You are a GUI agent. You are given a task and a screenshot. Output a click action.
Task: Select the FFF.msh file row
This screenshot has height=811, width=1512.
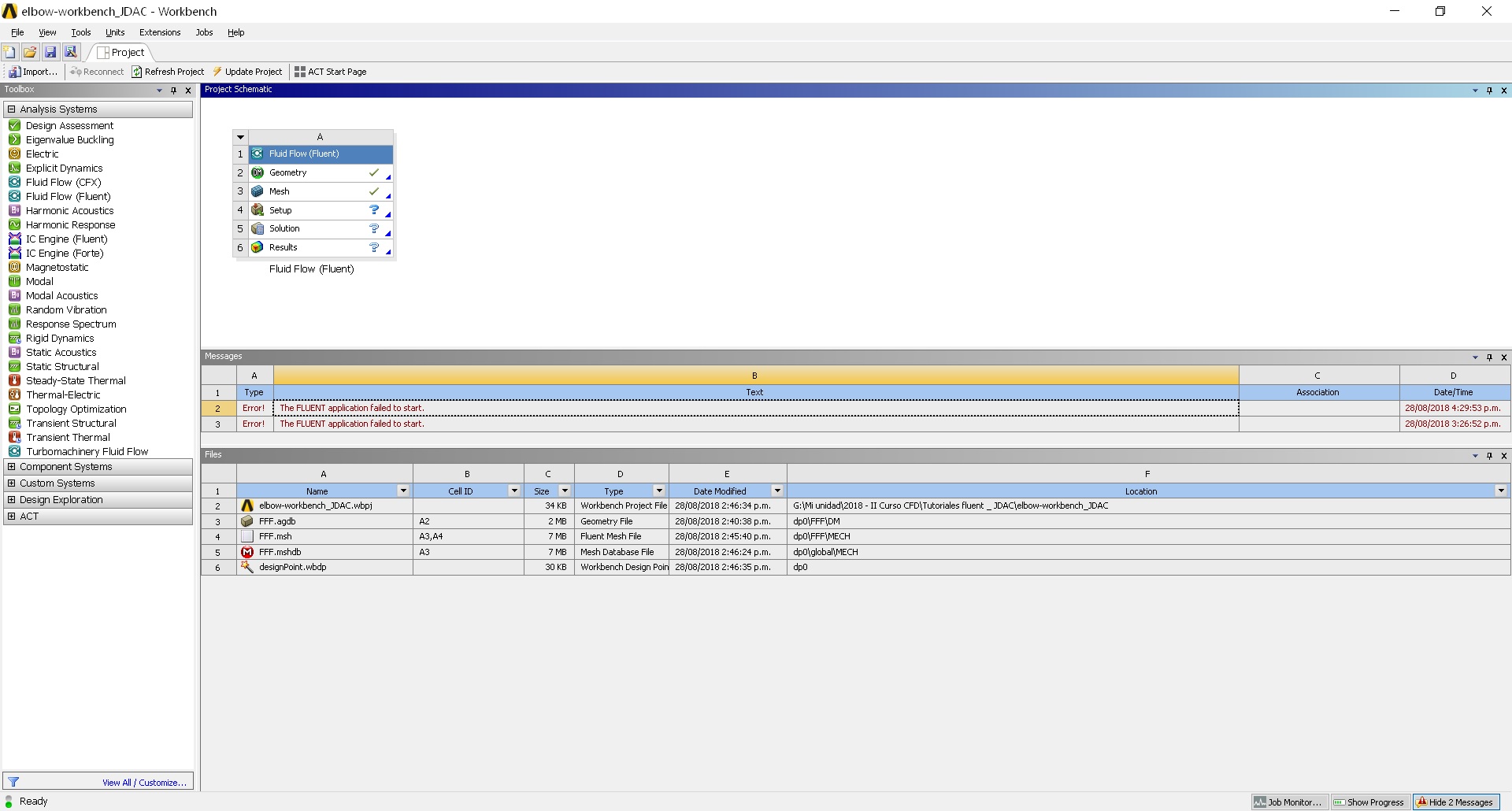click(856, 536)
